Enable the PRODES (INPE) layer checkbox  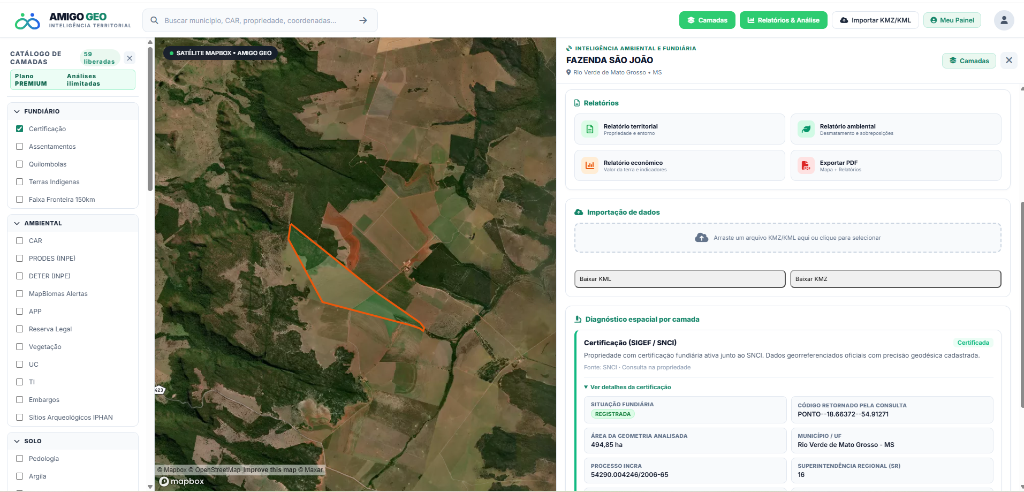20,258
